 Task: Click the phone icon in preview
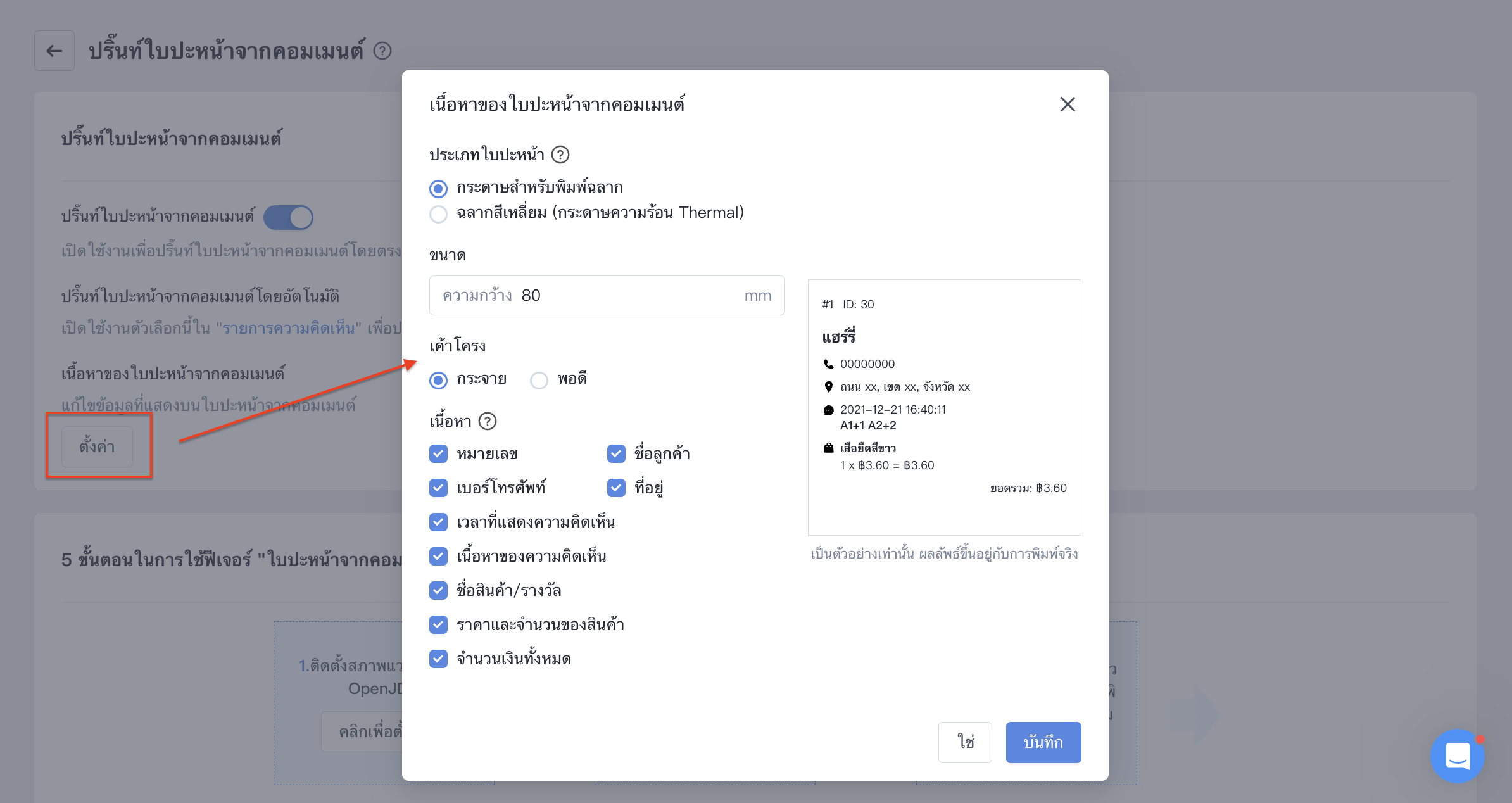pyautogui.click(x=828, y=364)
